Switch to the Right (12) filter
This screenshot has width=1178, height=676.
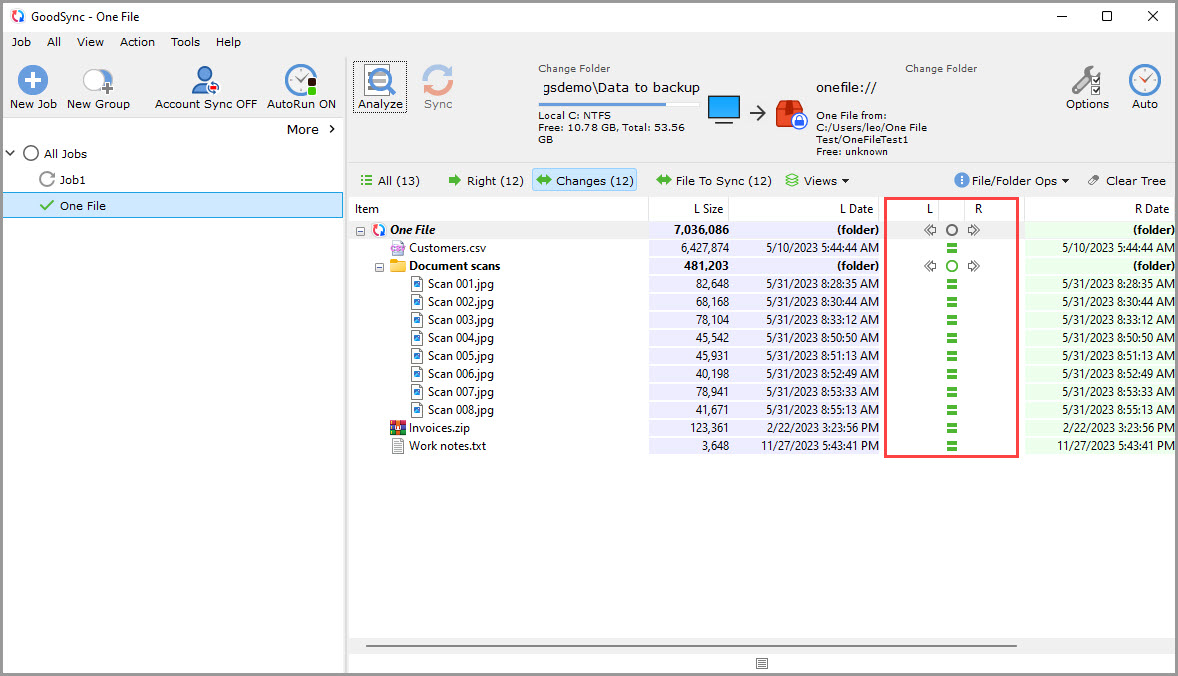[486, 180]
